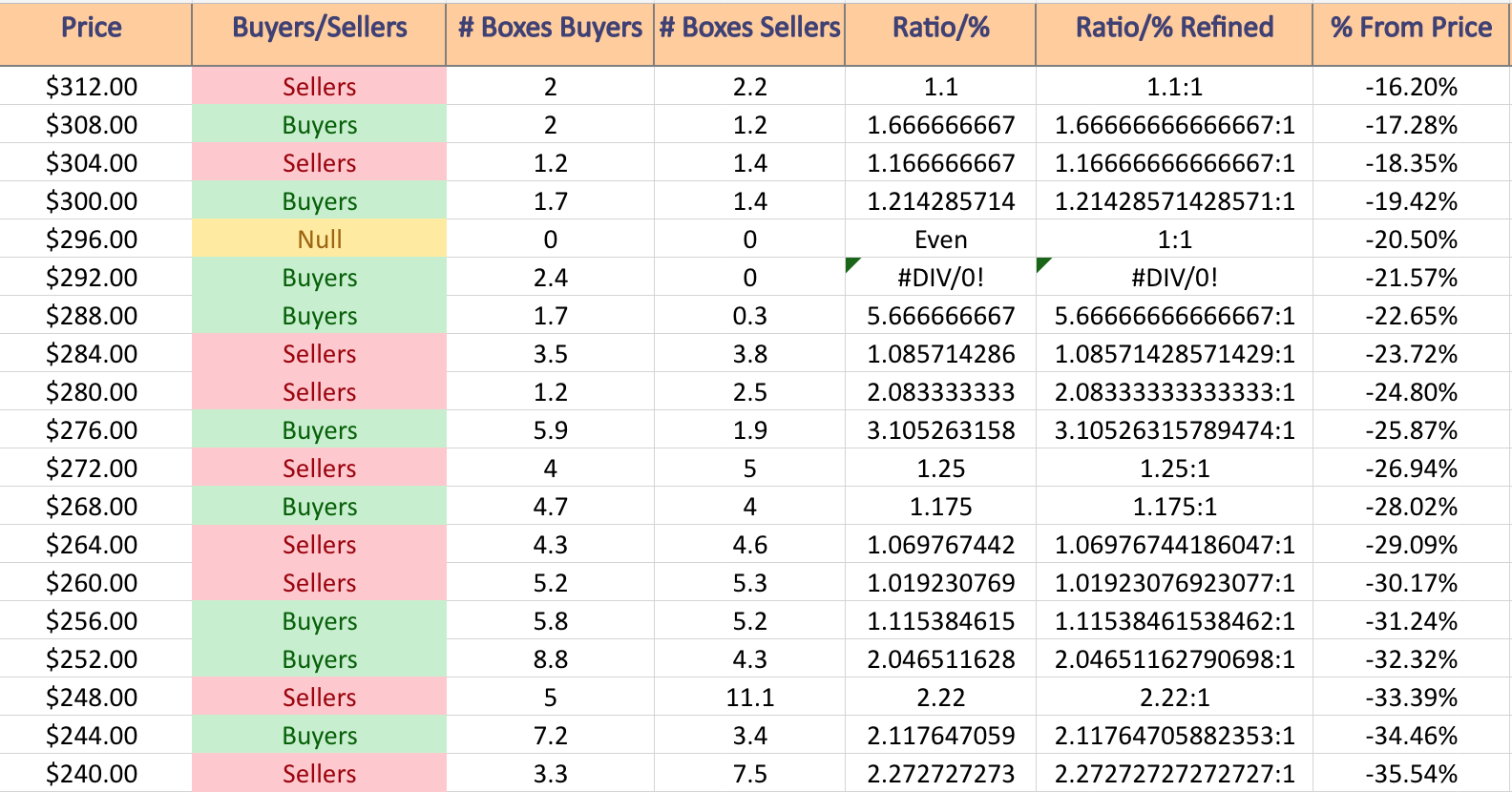Click the 1:1 refined ratio cell
The width and height of the screenshot is (1512, 792).
tap(1174, 240)
